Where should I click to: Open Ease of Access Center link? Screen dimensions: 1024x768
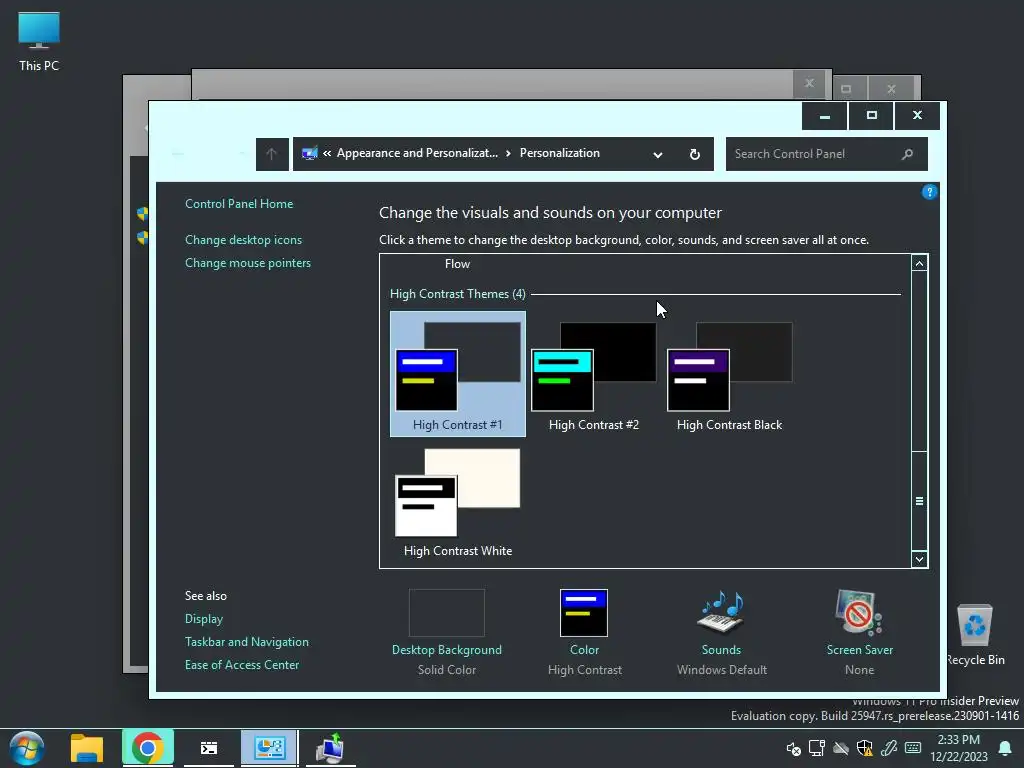point(242,665)
